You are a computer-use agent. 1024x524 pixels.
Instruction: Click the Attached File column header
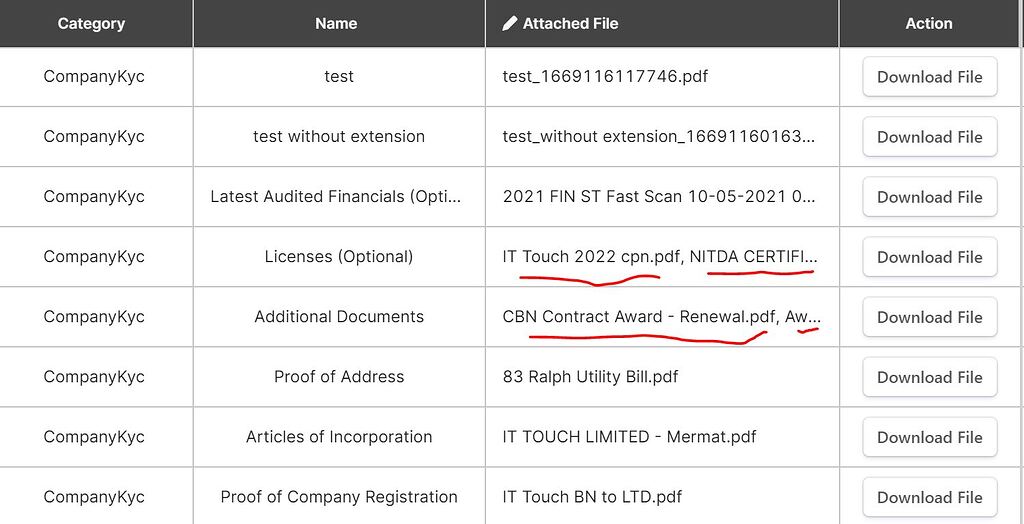570,23
